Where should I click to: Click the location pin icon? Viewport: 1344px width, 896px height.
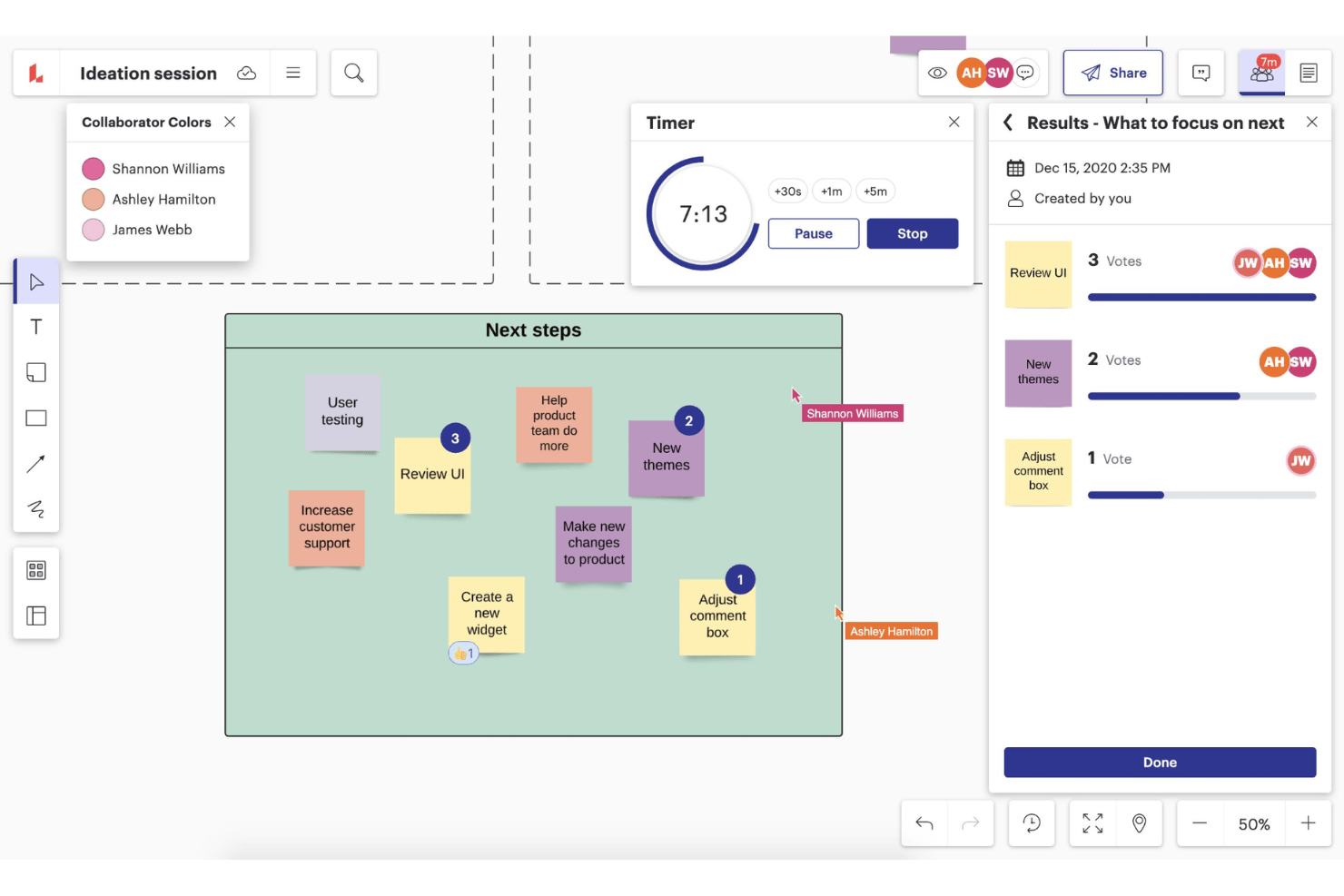tap(1139, 823)
